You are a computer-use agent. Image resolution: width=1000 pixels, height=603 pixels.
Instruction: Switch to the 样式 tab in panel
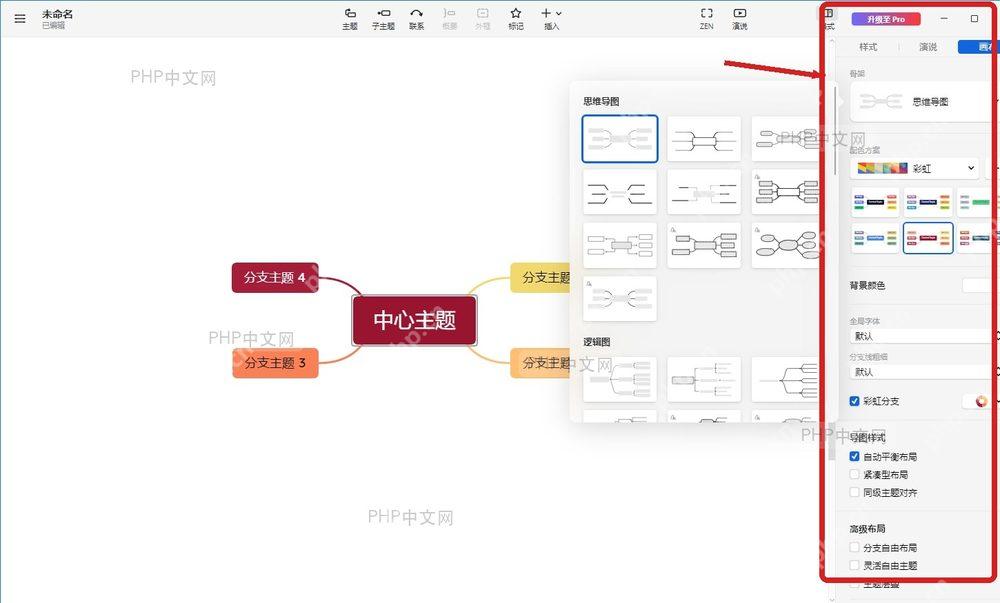868,47
